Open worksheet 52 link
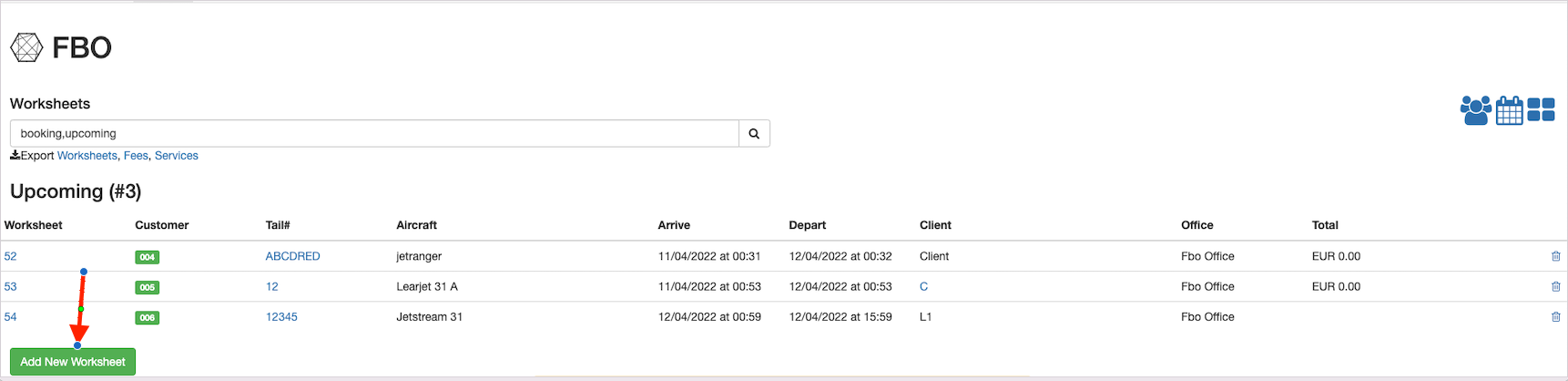This screenshot has height=381, width=1568. [x=11, y=256]
